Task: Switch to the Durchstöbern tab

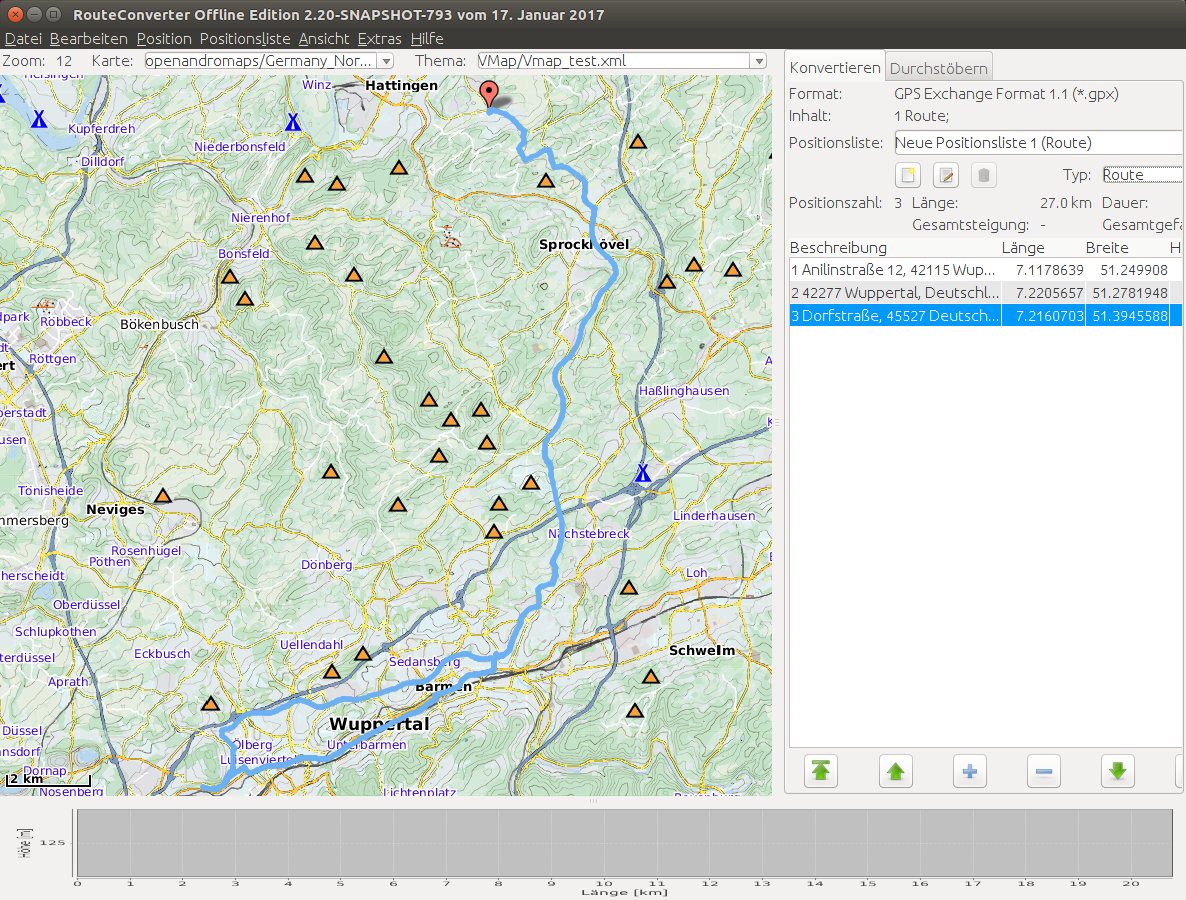Action: [938, 68]
